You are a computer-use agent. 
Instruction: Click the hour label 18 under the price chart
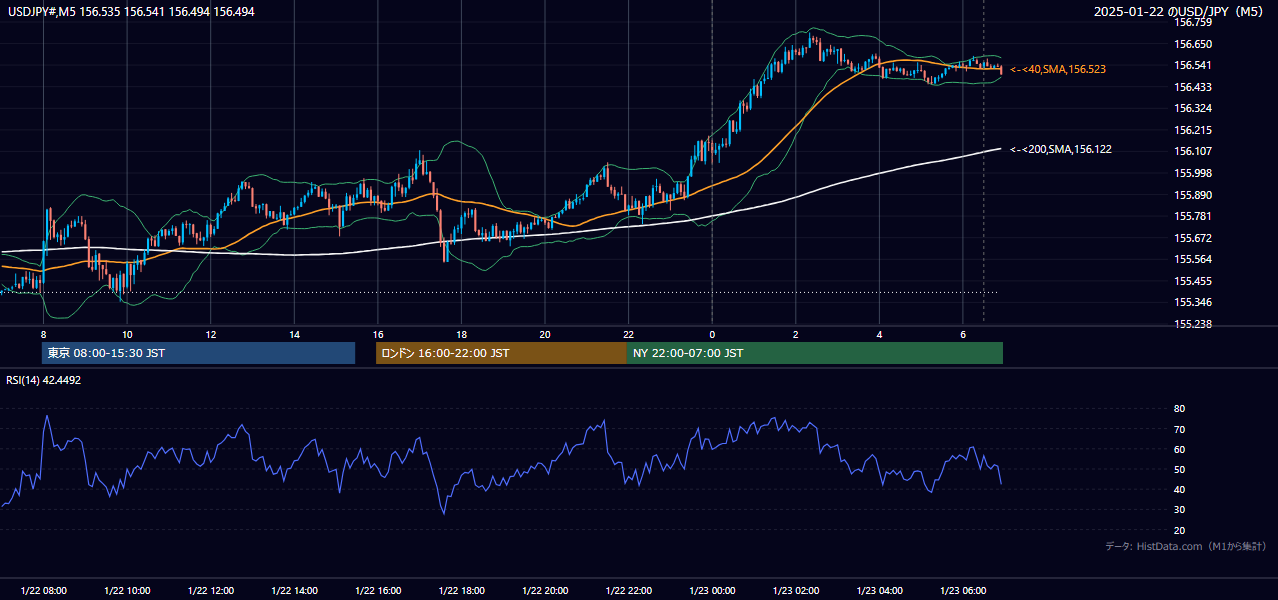pos(461,334)
